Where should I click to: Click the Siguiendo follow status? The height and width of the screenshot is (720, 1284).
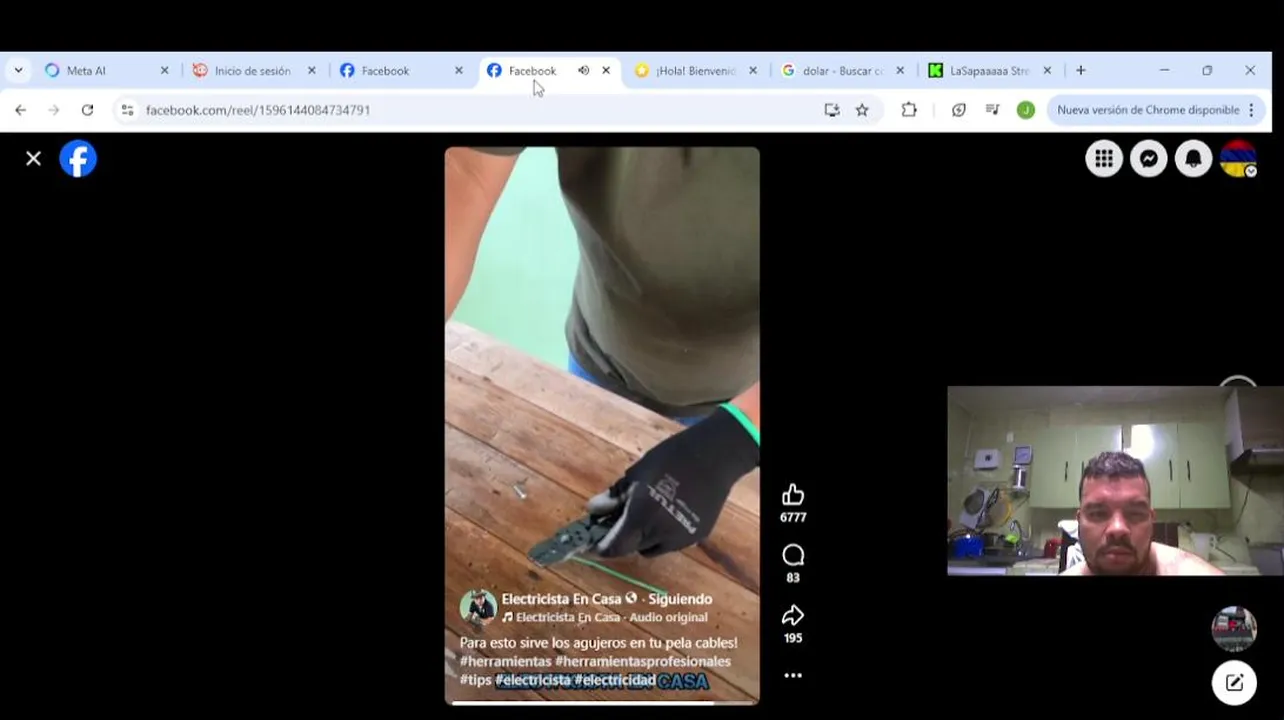coord(680,599)
